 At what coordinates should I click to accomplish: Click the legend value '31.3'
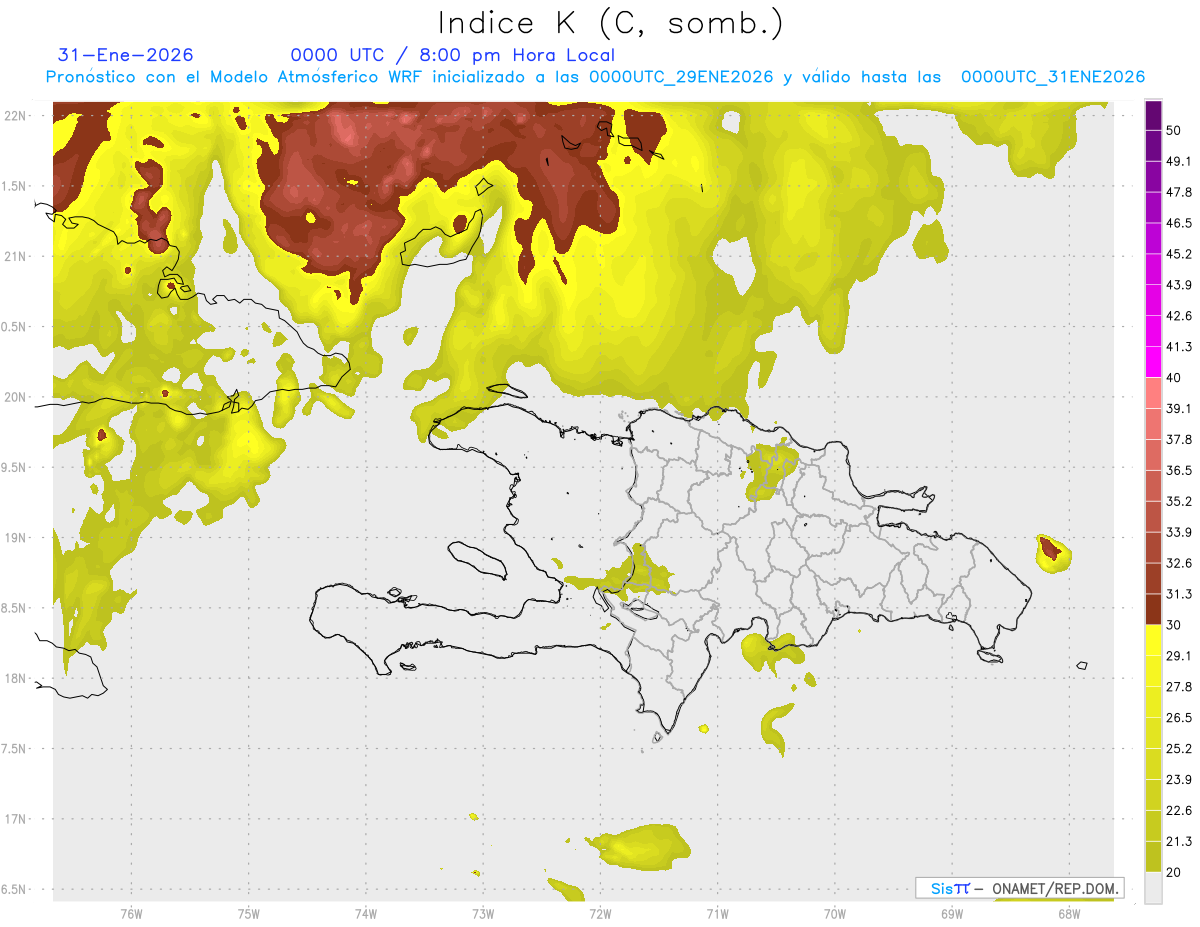[1179, 594]
